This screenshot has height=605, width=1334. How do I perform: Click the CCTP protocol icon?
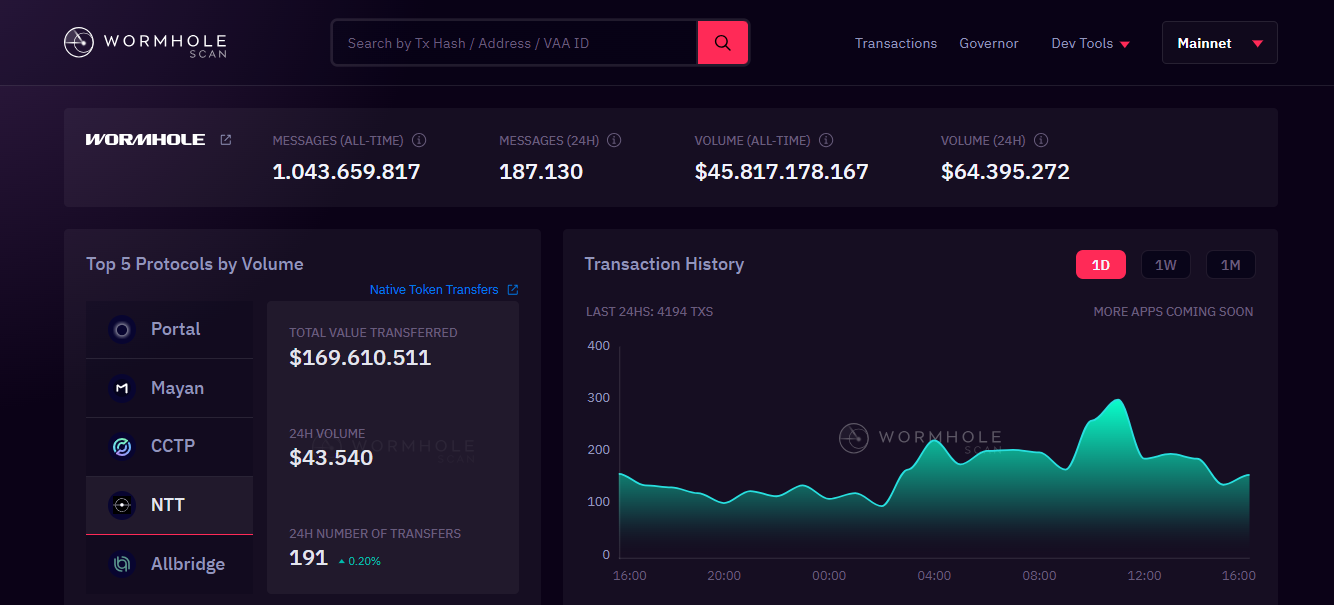(x=122, y=446)
